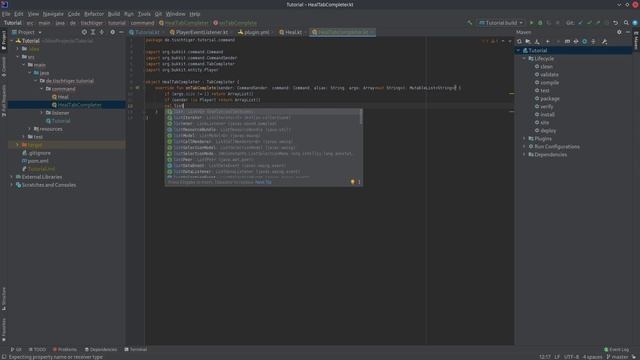Click Maven download sources icon
The width and height of the screenshot is (640, 360).
point(537,42)
